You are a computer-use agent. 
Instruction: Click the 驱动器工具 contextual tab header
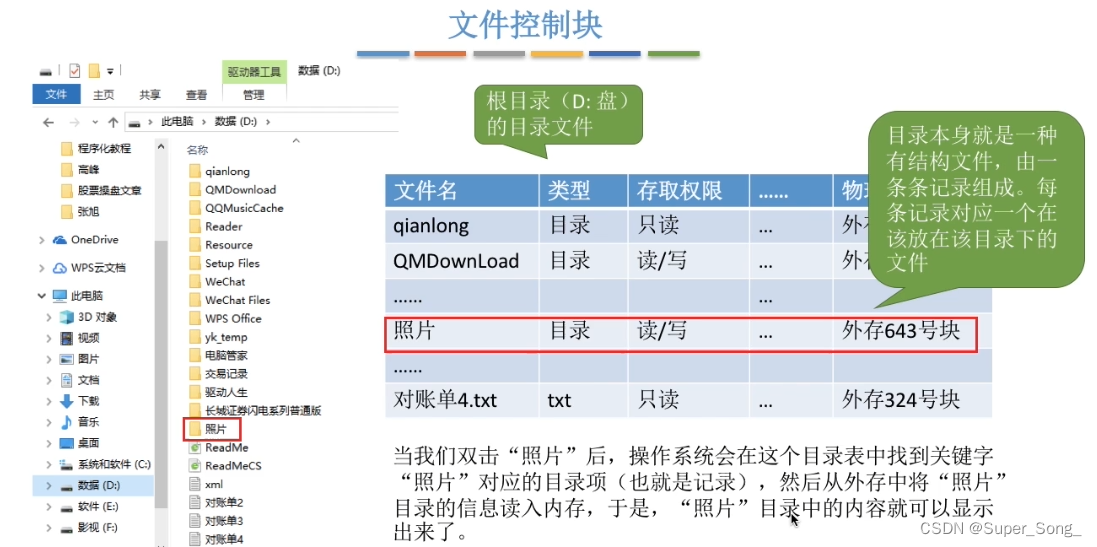pos(254,71)
